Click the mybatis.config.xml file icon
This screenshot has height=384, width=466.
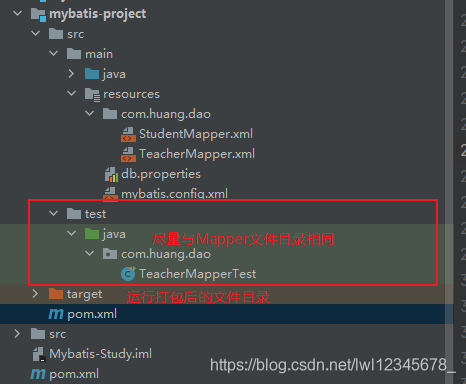click(110, 194)
